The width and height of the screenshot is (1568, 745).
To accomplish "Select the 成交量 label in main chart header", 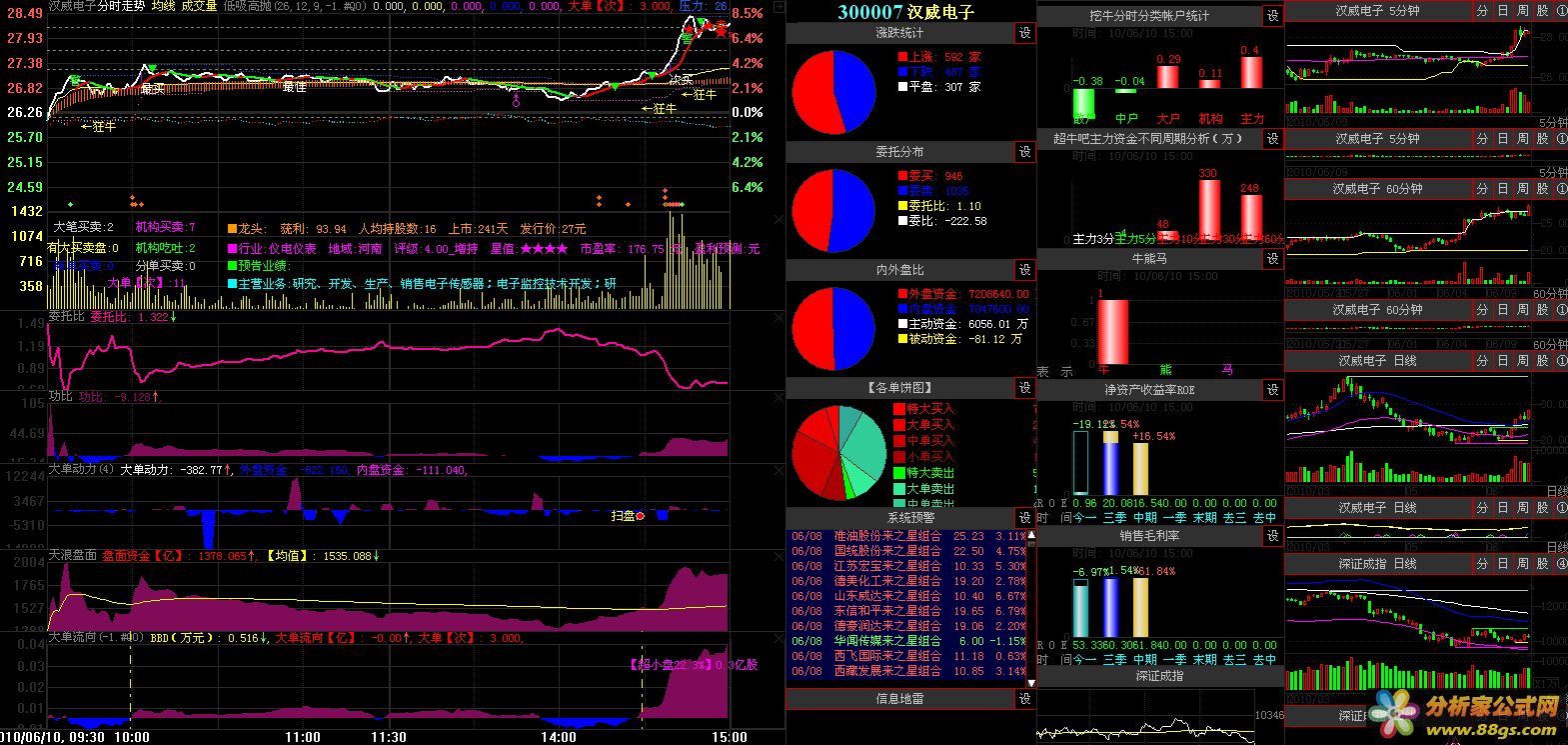I will [x=199, y=6].
